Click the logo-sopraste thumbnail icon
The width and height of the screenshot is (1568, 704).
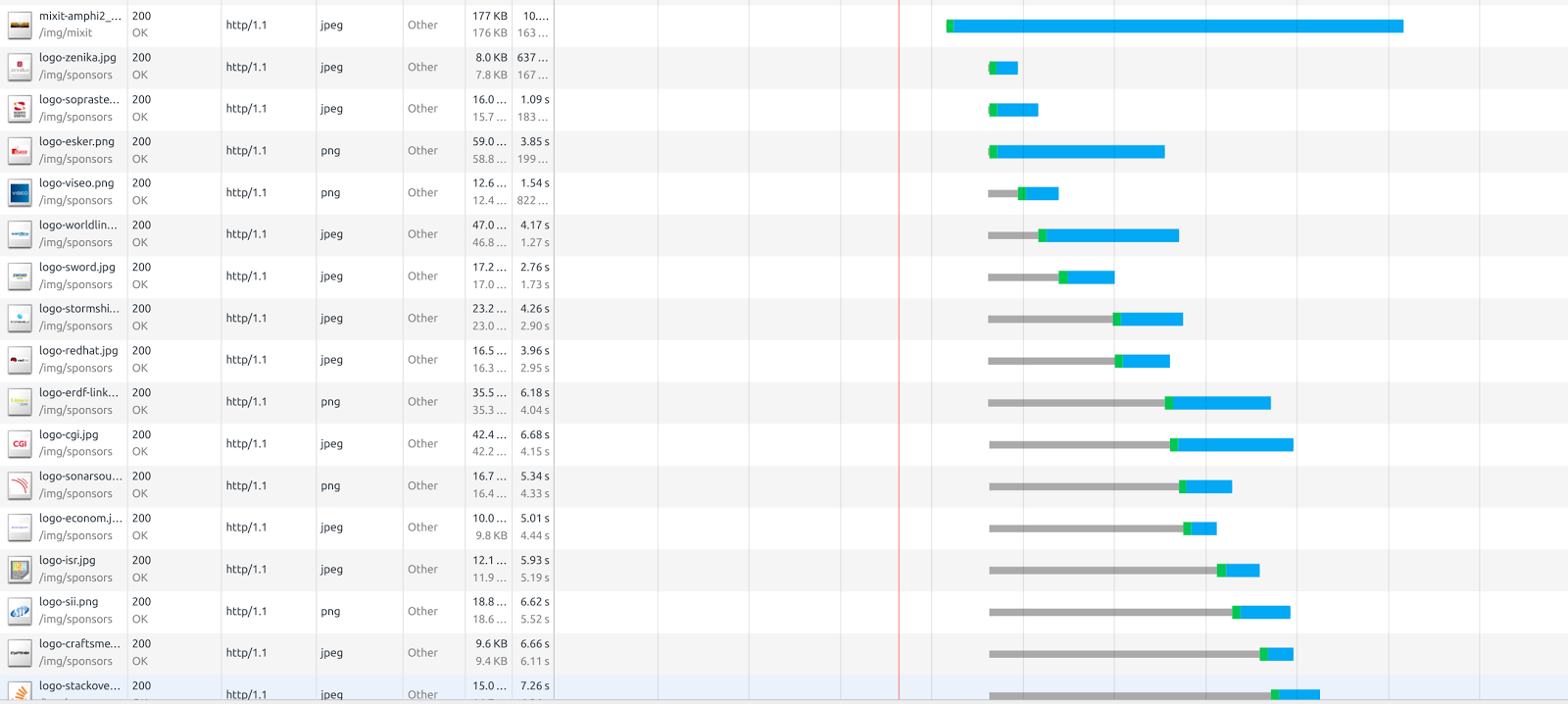(x=20, y=109)
